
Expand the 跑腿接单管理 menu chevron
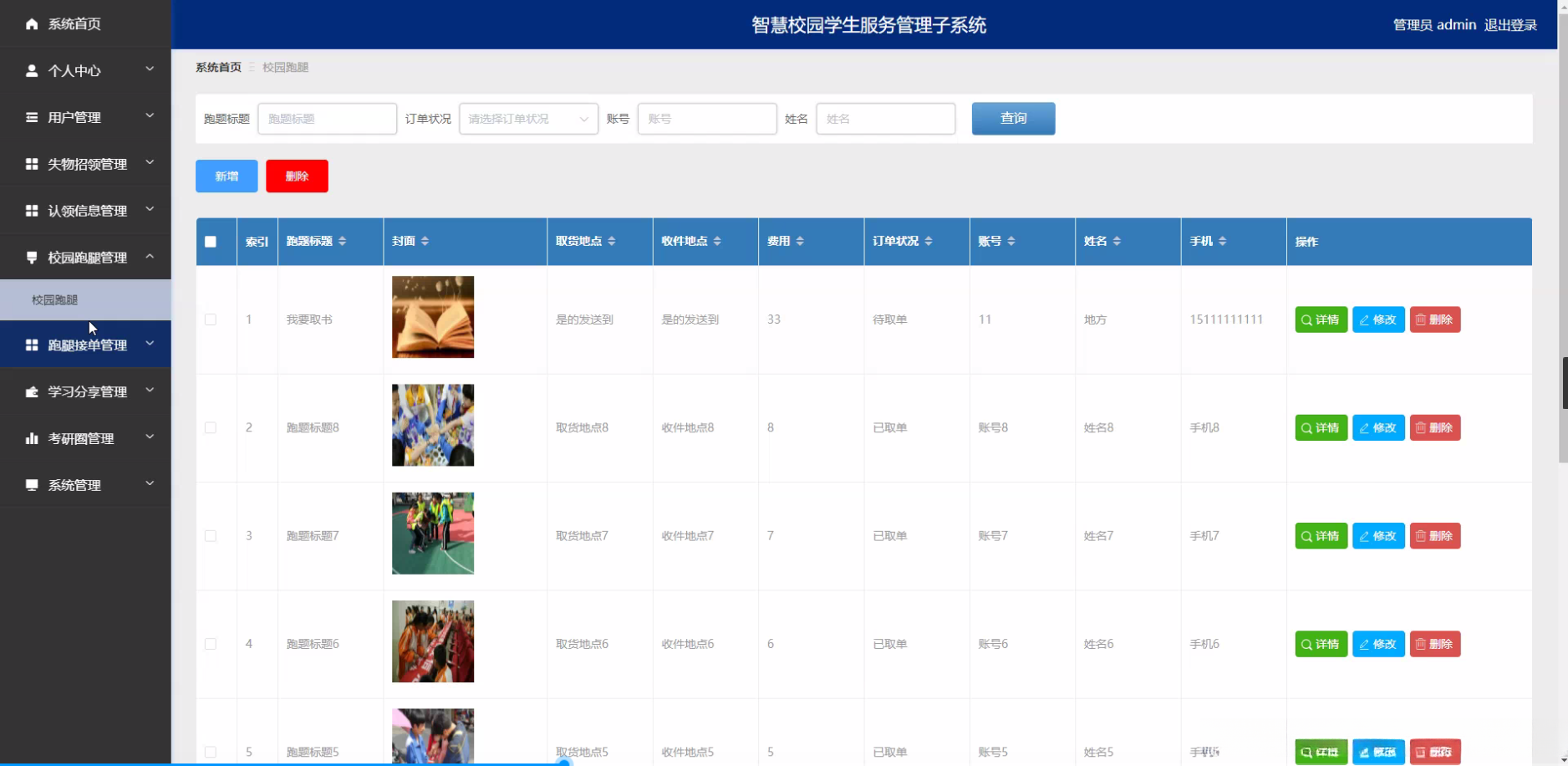(150, 344)
